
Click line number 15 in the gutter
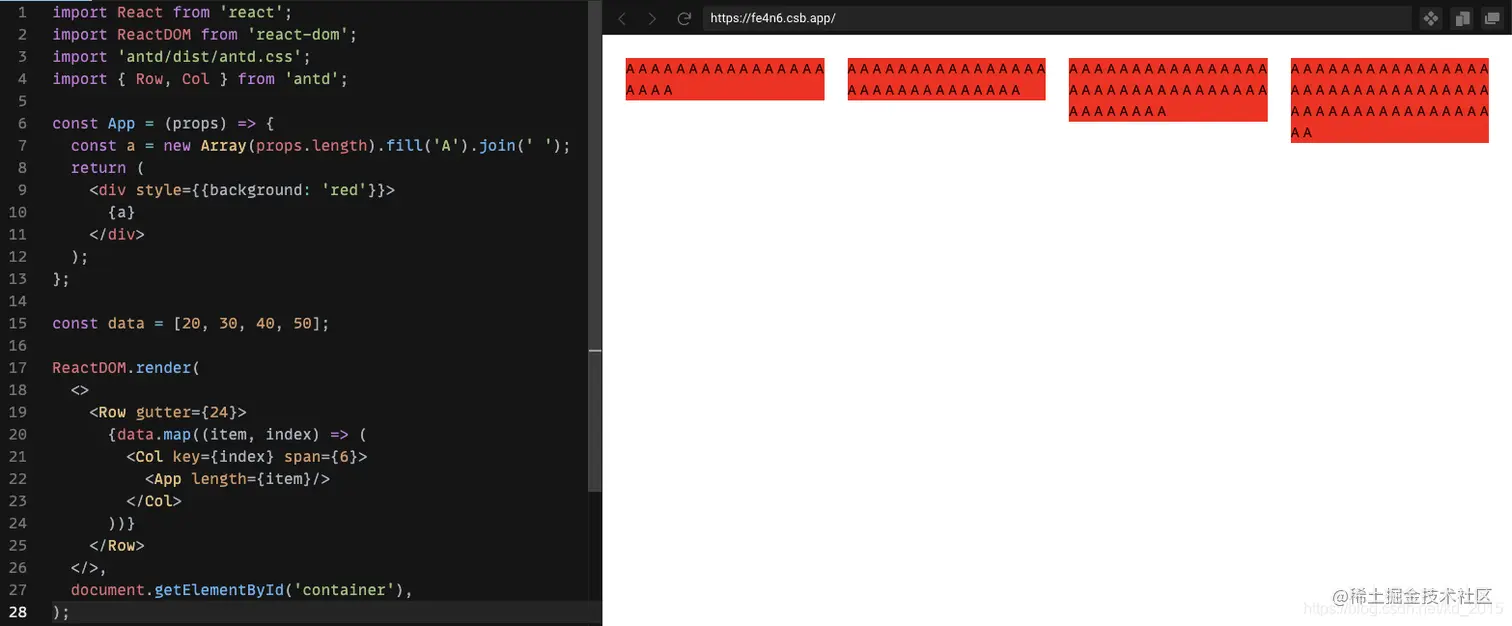pyautogui.click(x=18, y=323)
